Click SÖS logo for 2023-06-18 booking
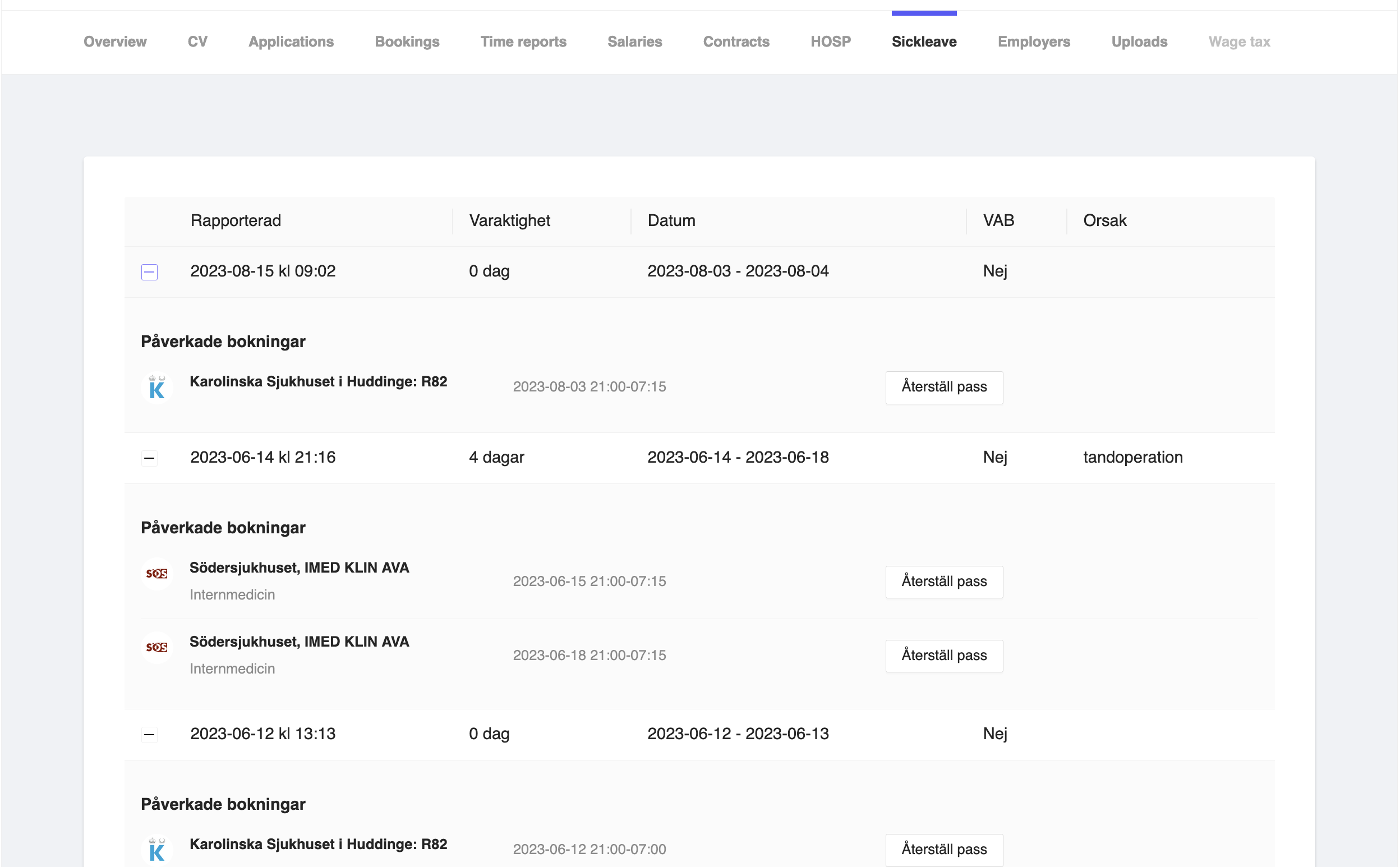Screen dimensions: 1400x867 pyautogui.click(x=156, y=647)
